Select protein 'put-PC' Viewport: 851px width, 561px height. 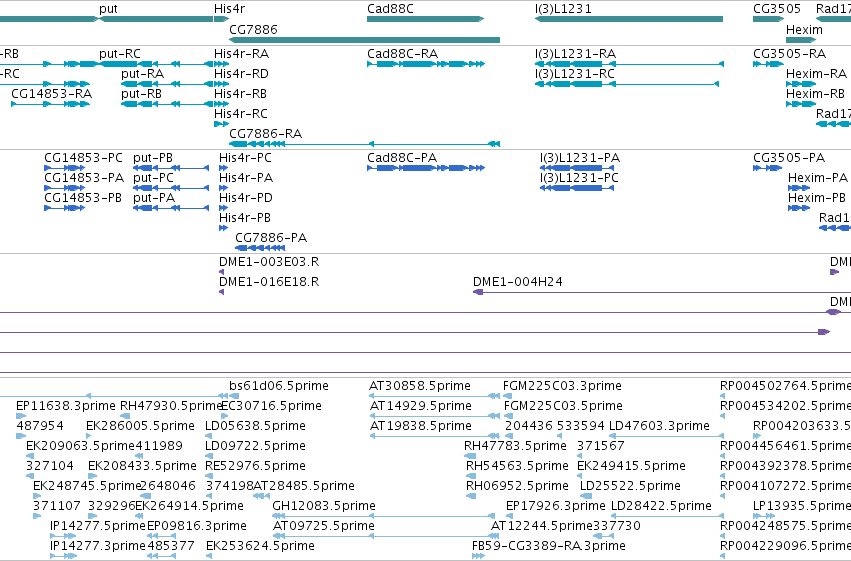153,178
